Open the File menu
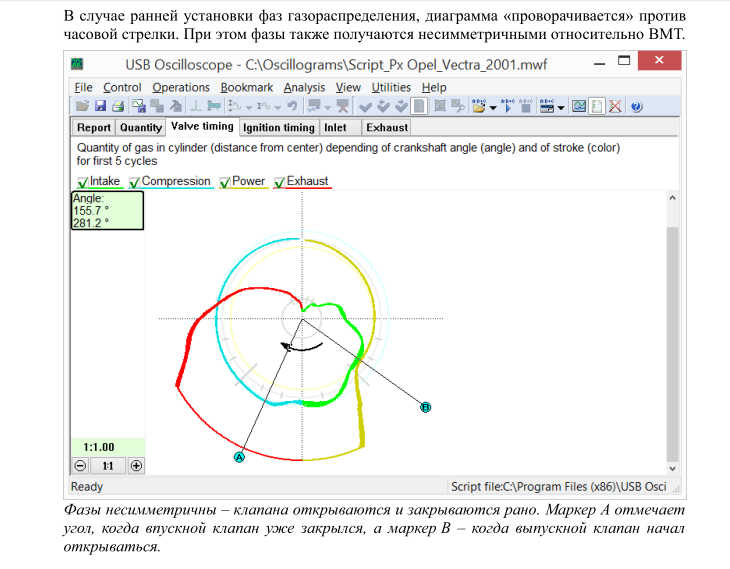 (x=83, y=88)
